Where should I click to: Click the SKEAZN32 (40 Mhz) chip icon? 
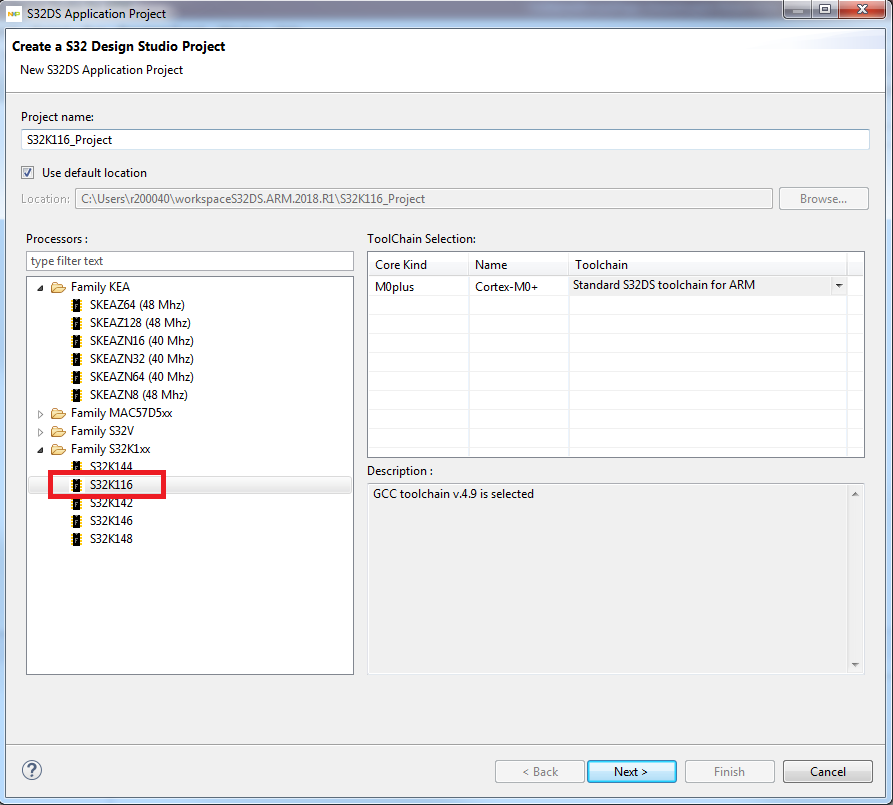[x=76, y=359]
